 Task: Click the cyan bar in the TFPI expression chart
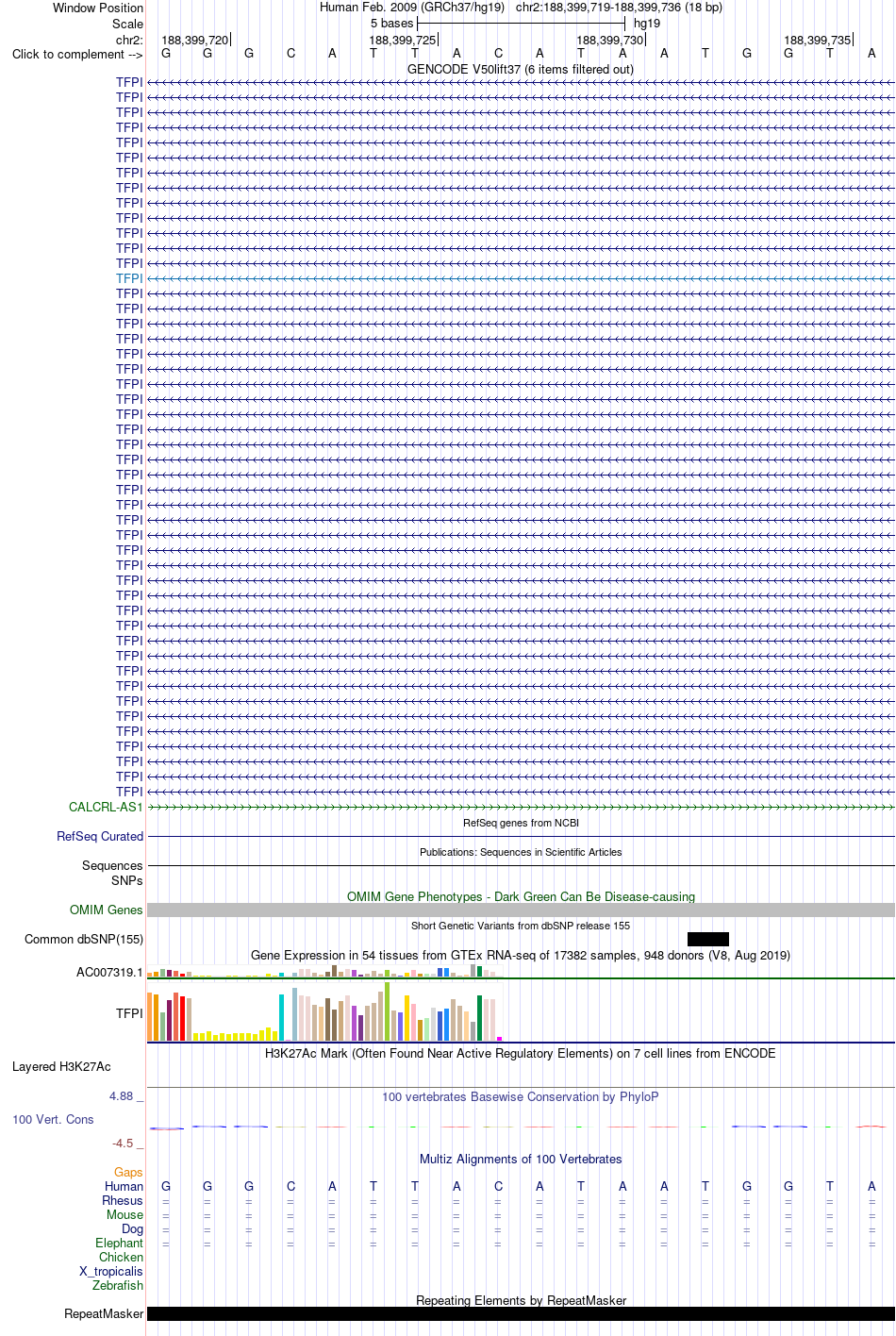coord(281,1017)
